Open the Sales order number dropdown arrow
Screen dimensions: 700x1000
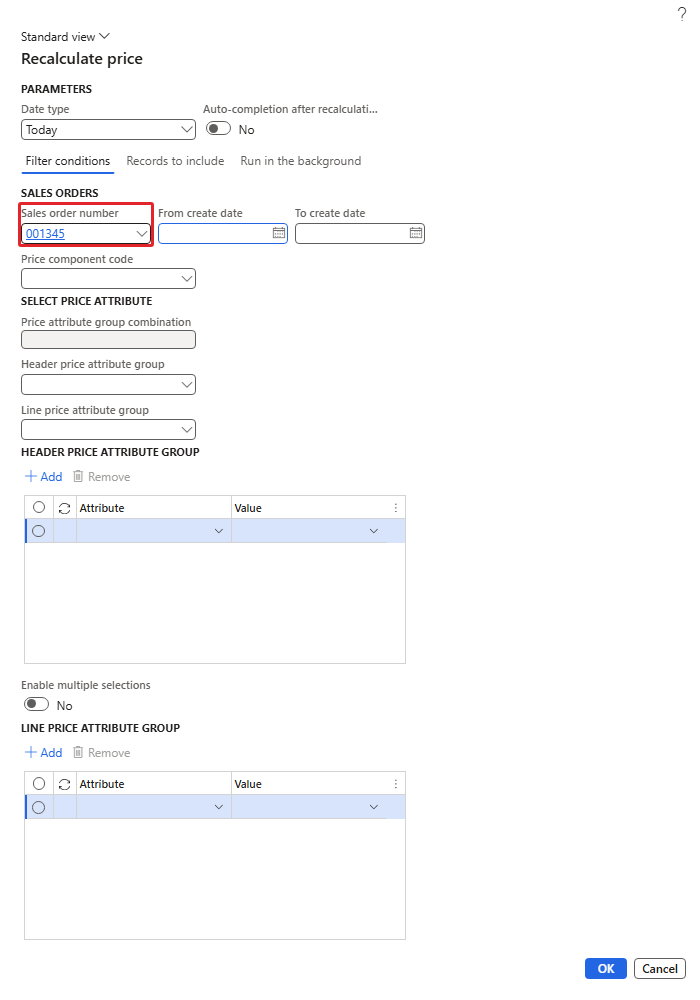point(142,233)
